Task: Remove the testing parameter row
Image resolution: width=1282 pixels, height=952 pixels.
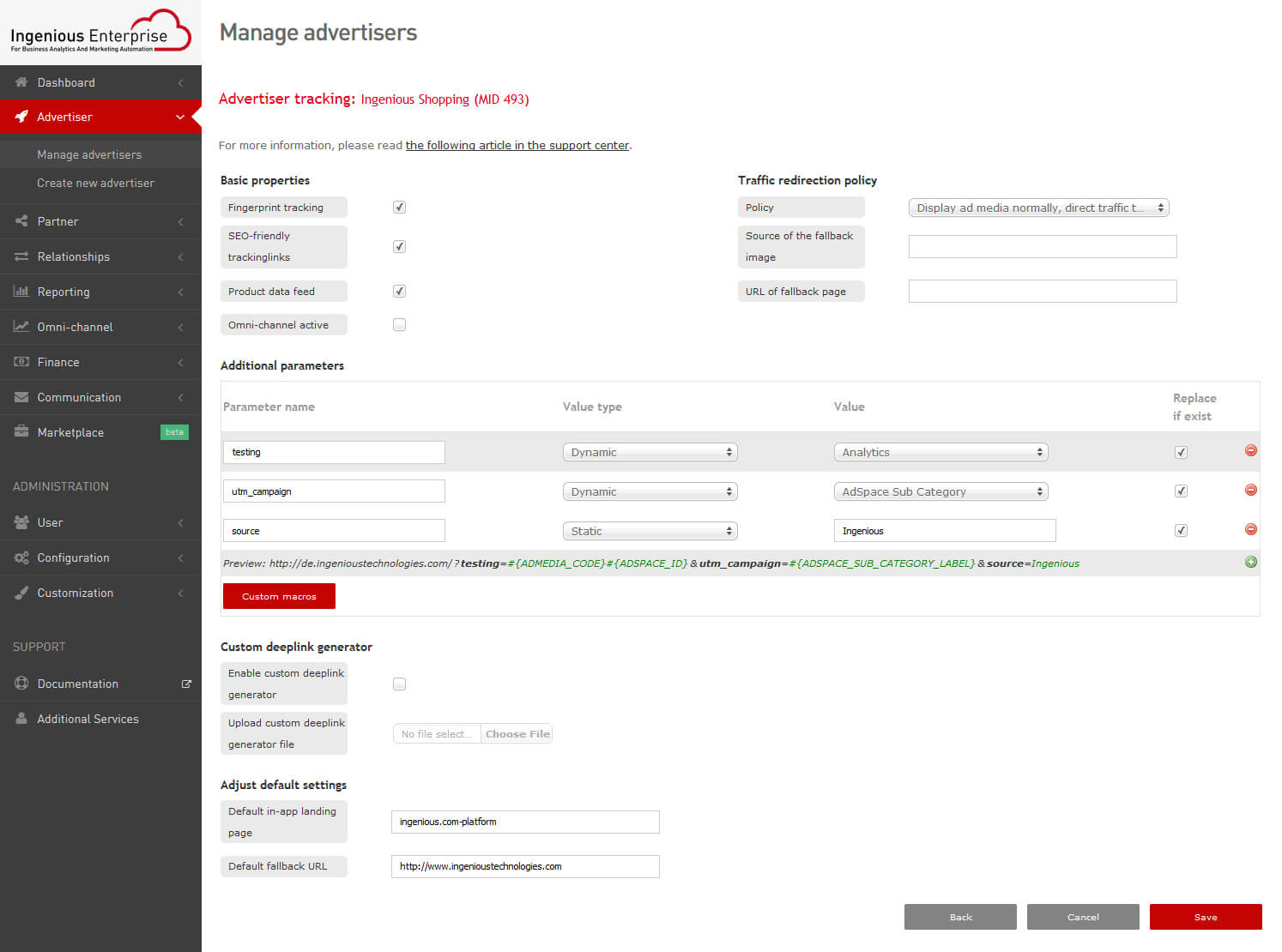Action: 1251,450
